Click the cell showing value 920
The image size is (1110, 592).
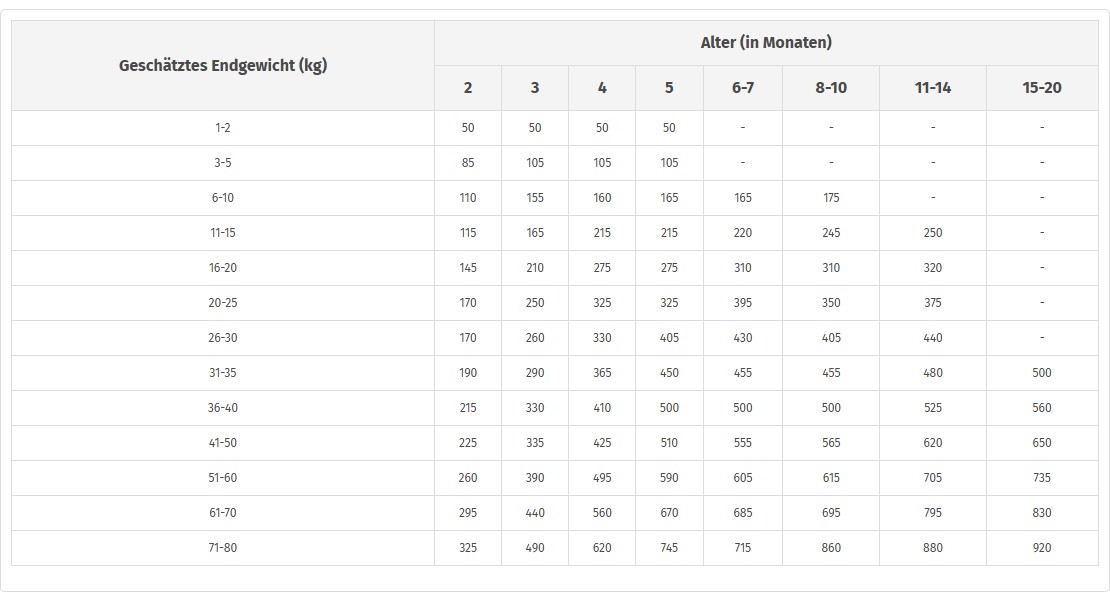tap(1042, 548)
